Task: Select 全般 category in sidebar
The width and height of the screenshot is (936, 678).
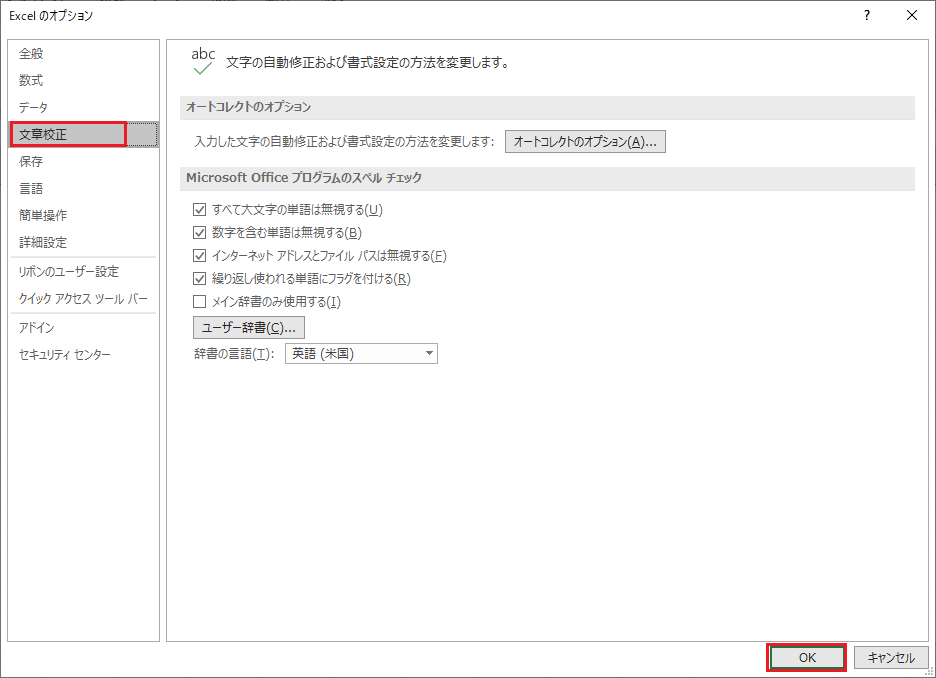Action: coord(32,53)
